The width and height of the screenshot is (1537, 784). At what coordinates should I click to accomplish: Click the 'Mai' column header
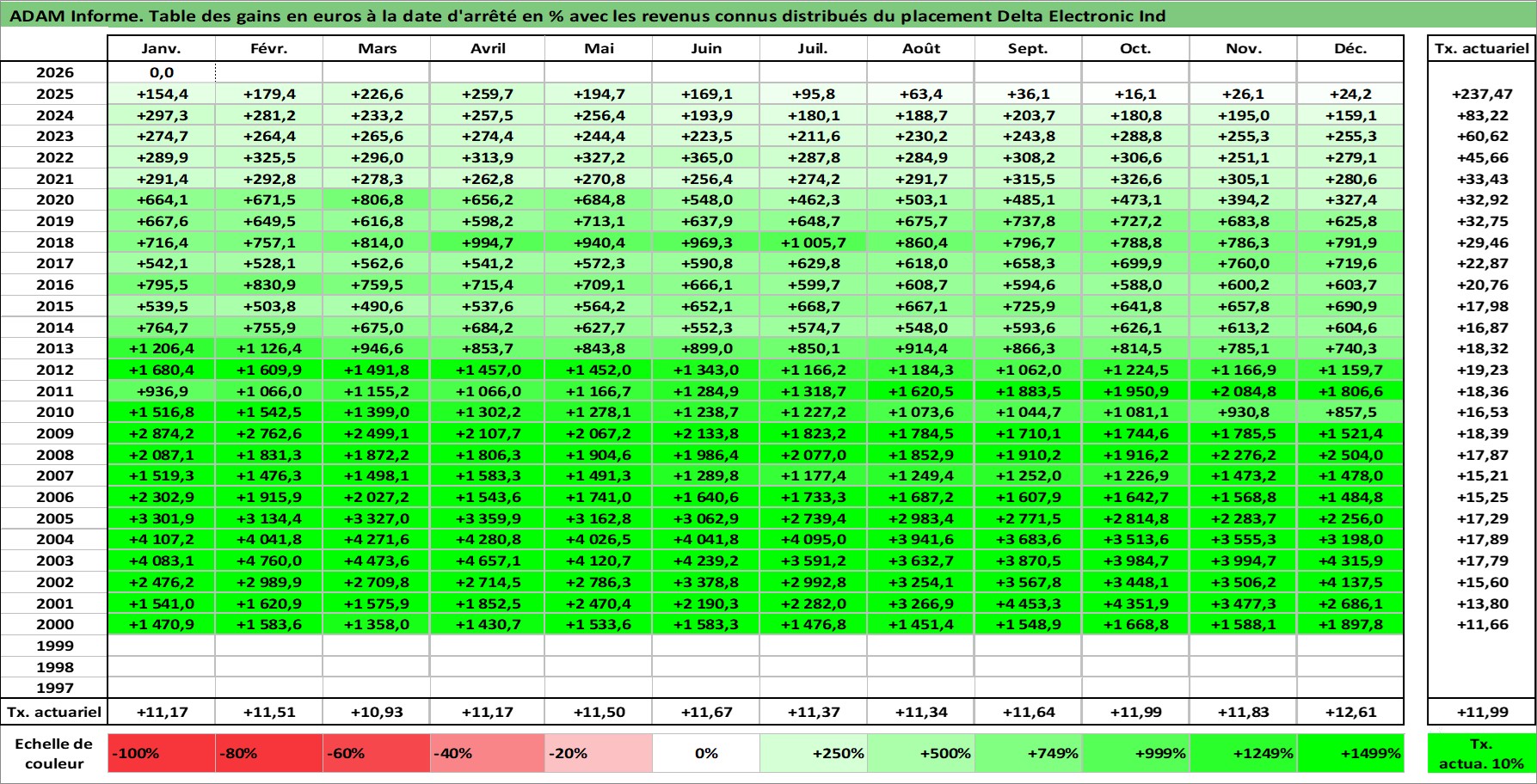(599, 48)
